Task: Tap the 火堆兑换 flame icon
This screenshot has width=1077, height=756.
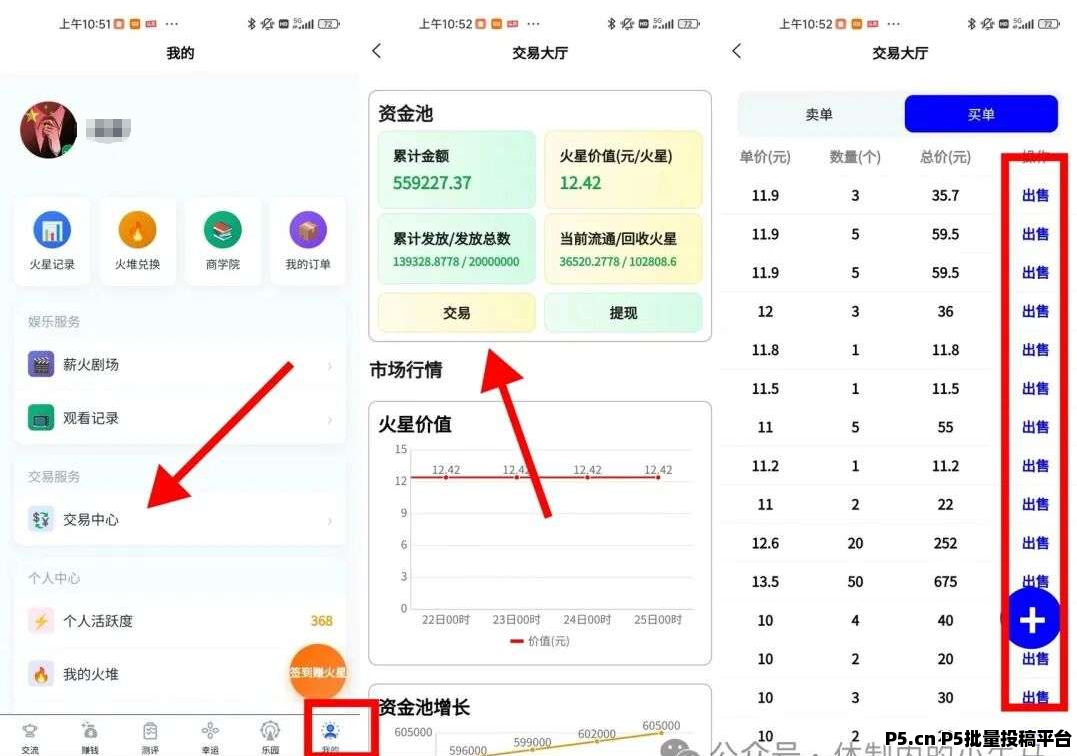Action: [x=137, y=232]
